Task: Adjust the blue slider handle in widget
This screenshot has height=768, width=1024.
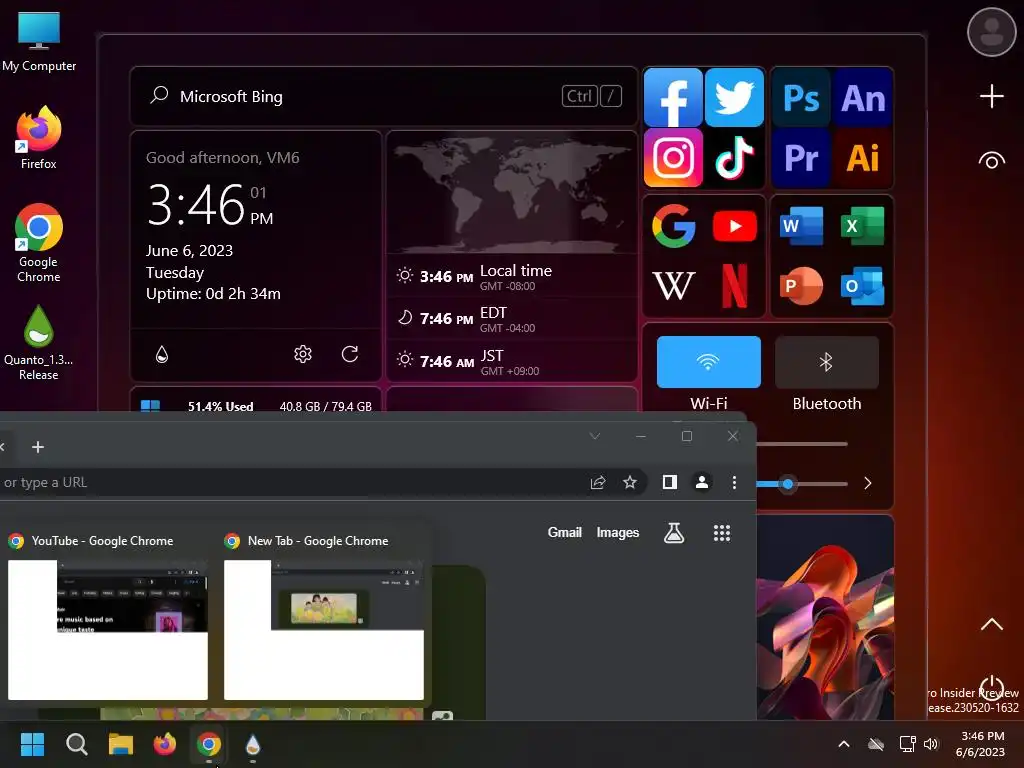Action: [x=788, y=484]
